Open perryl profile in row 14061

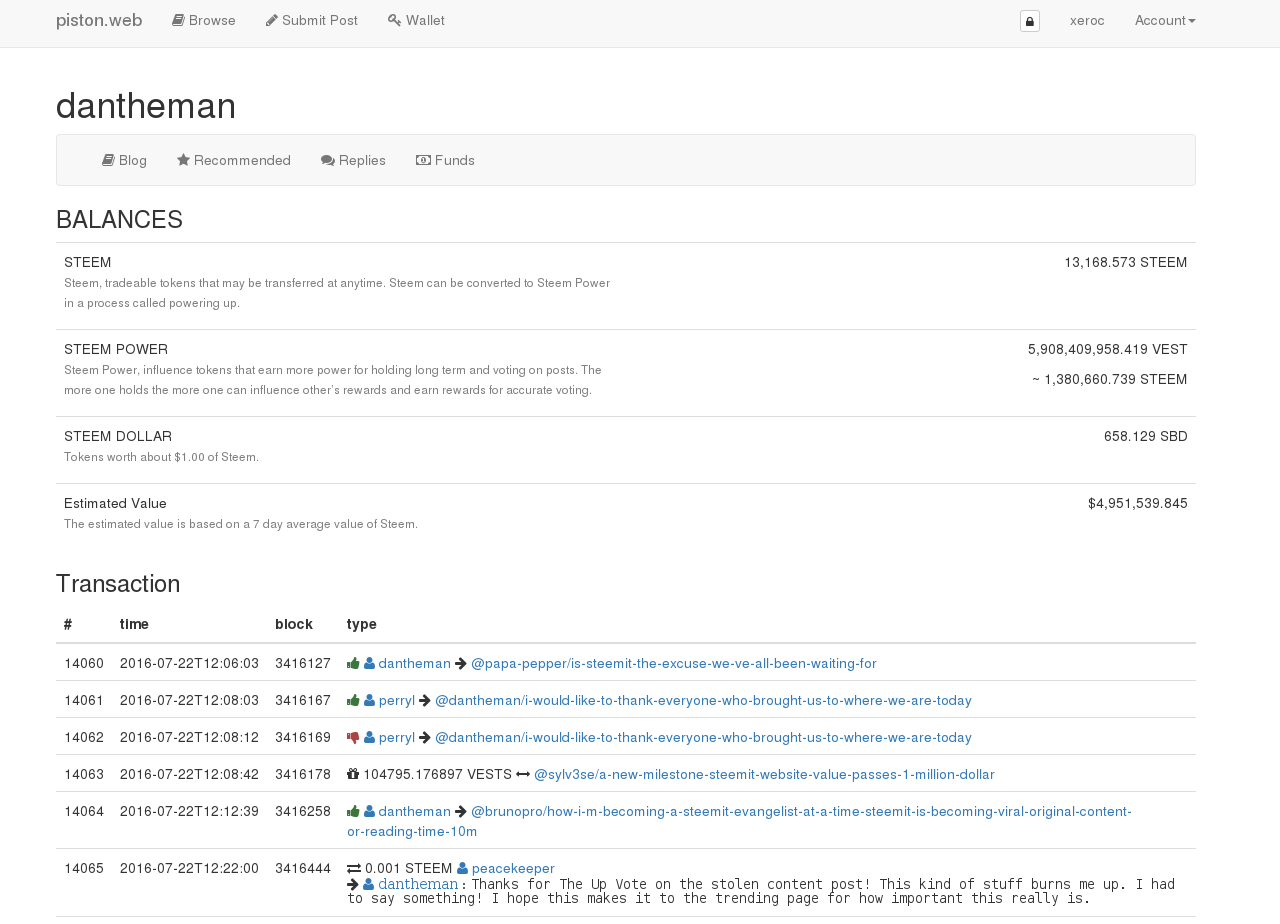coord(396,700)
